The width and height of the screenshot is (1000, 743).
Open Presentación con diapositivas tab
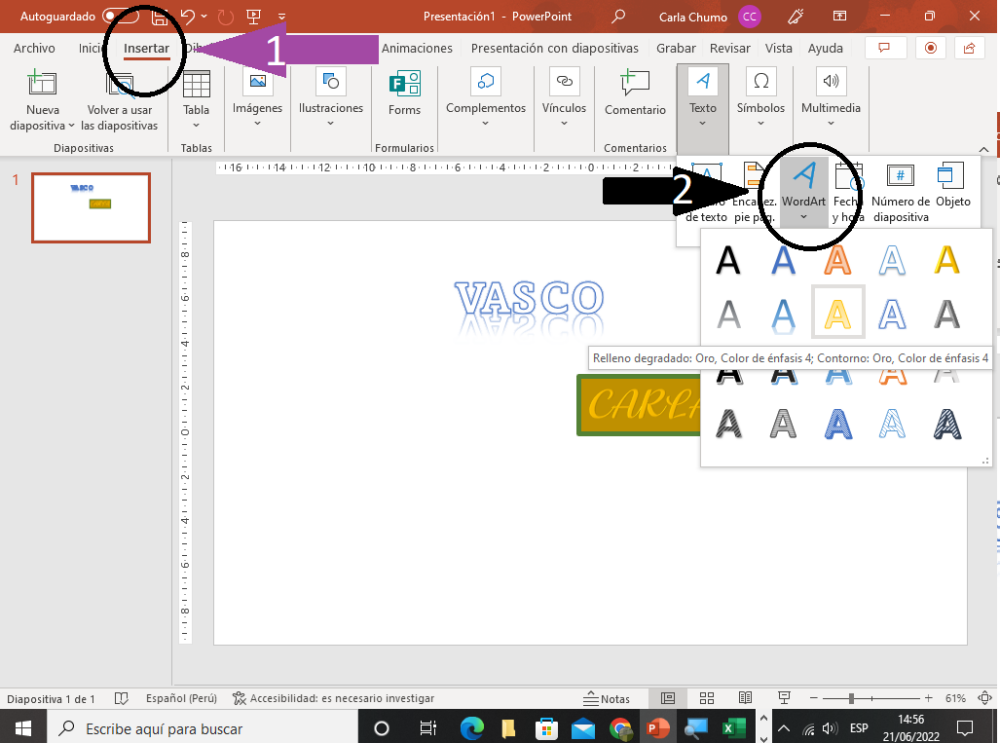[554, 48]
